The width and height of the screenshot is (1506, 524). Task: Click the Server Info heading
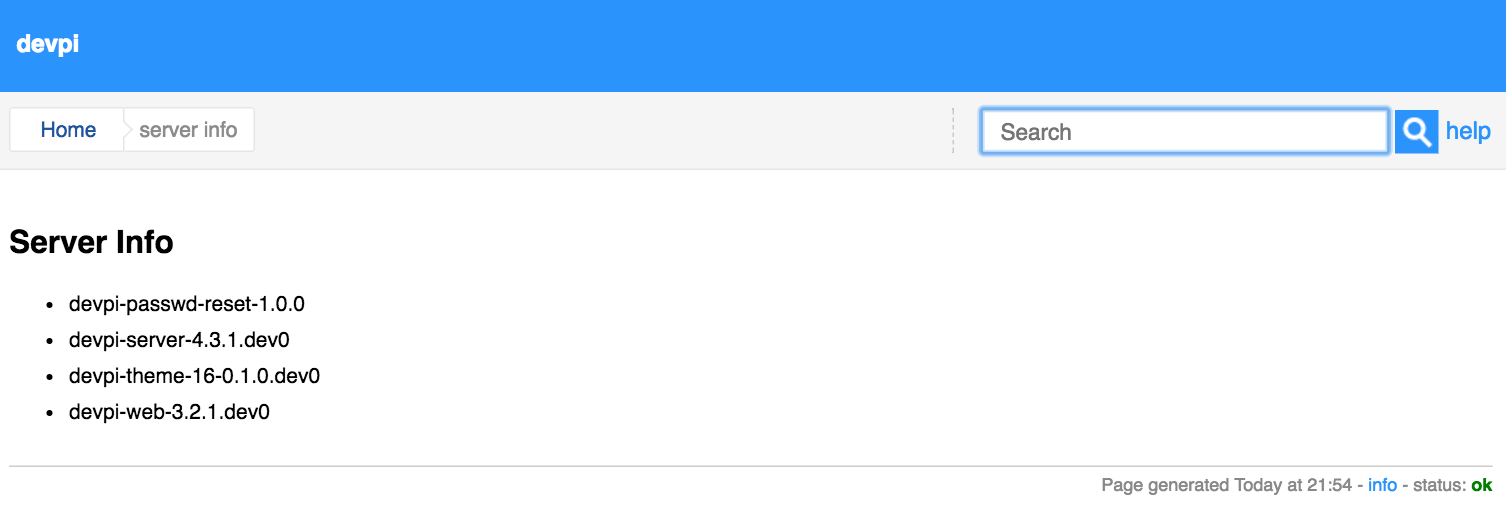(91, 242)
